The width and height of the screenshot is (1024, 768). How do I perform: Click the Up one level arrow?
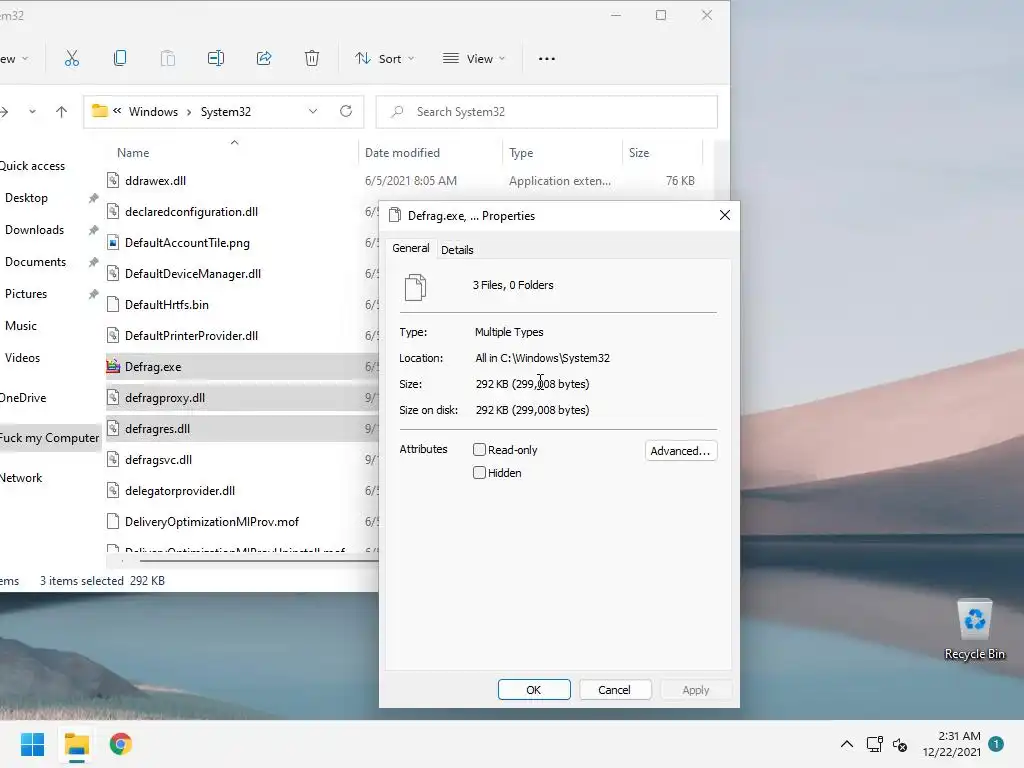pos(61,112)
